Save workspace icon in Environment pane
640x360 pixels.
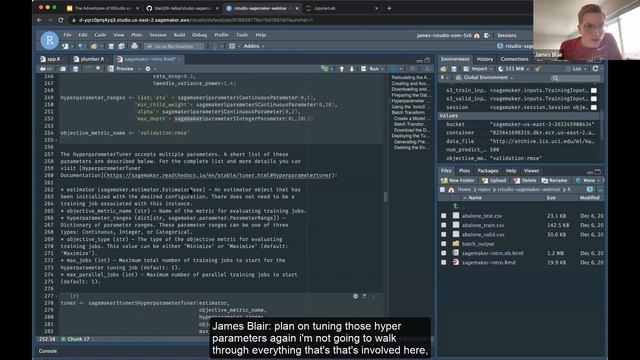454,69
